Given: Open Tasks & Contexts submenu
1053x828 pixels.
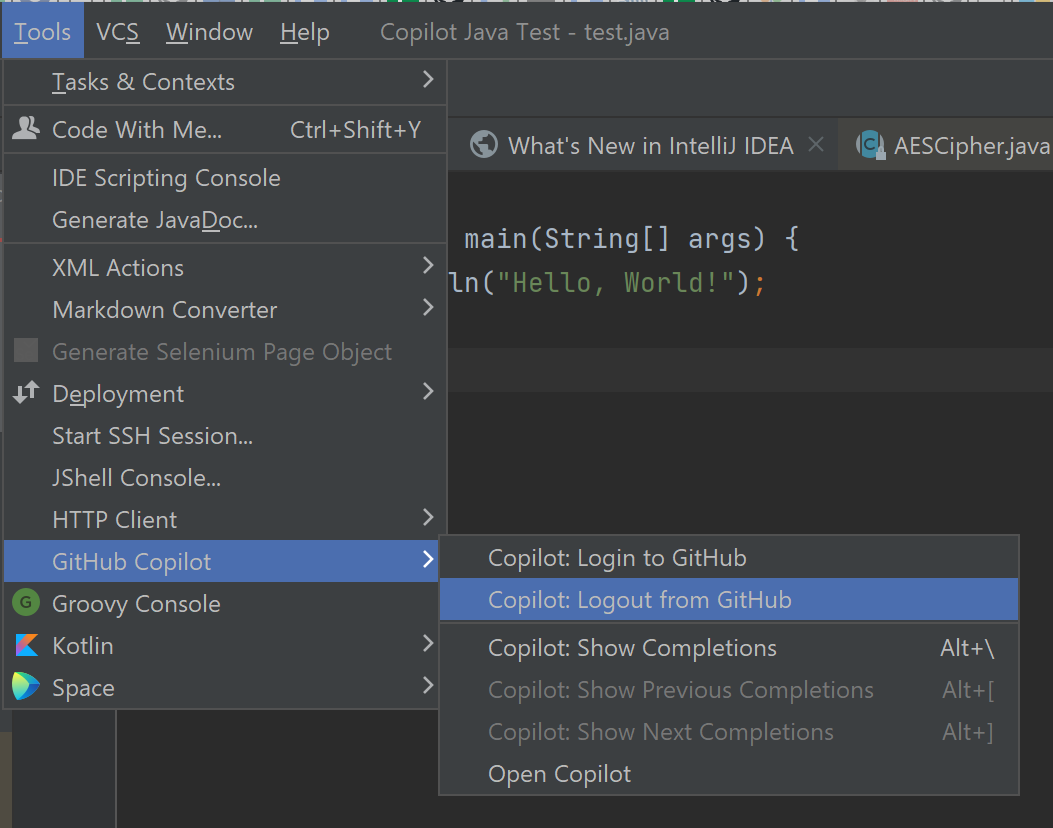Looking at the screenshot, I should coord(225,82).
